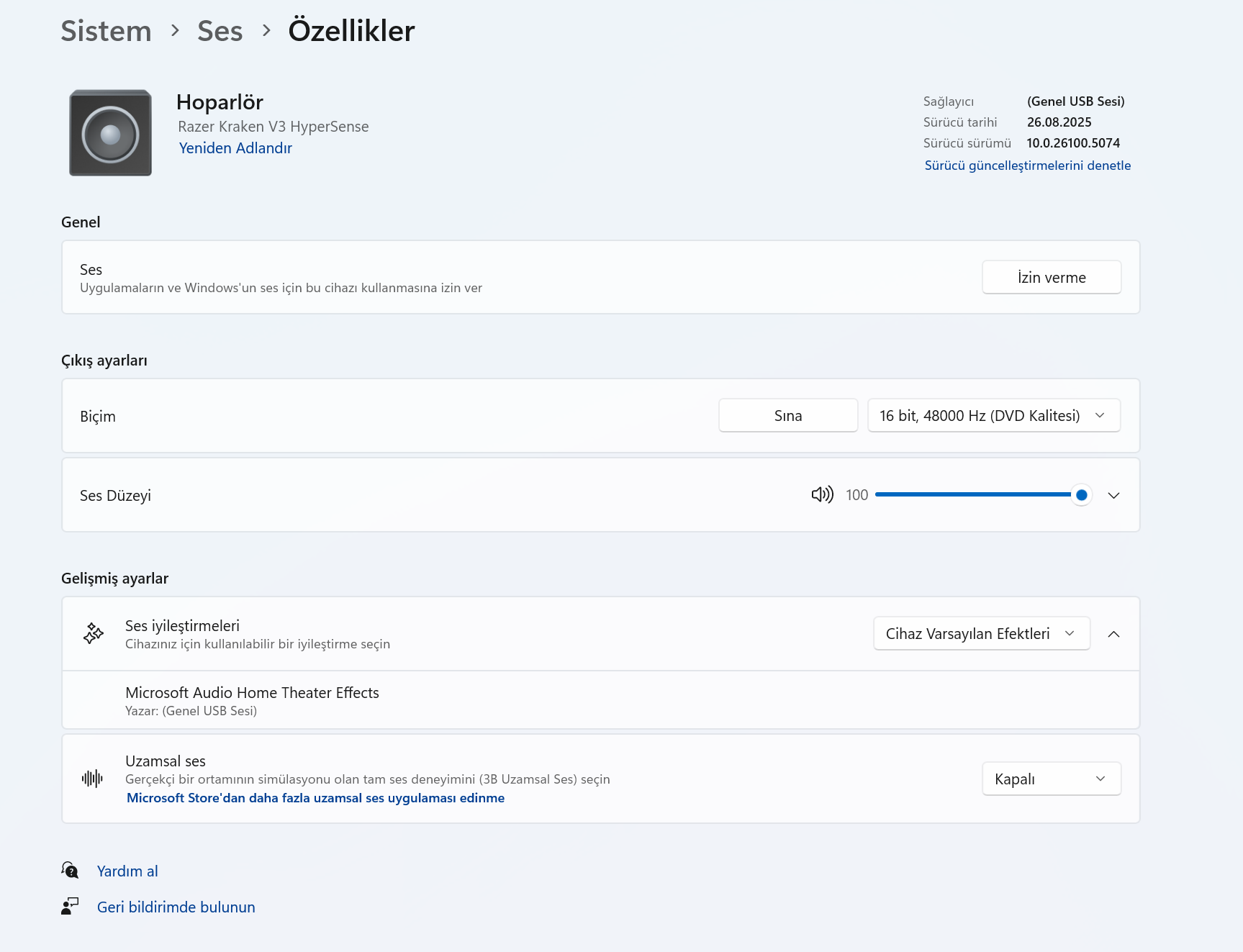Click the Yardım al help icon
The image size is (1243, 952).
click(70, 870)
